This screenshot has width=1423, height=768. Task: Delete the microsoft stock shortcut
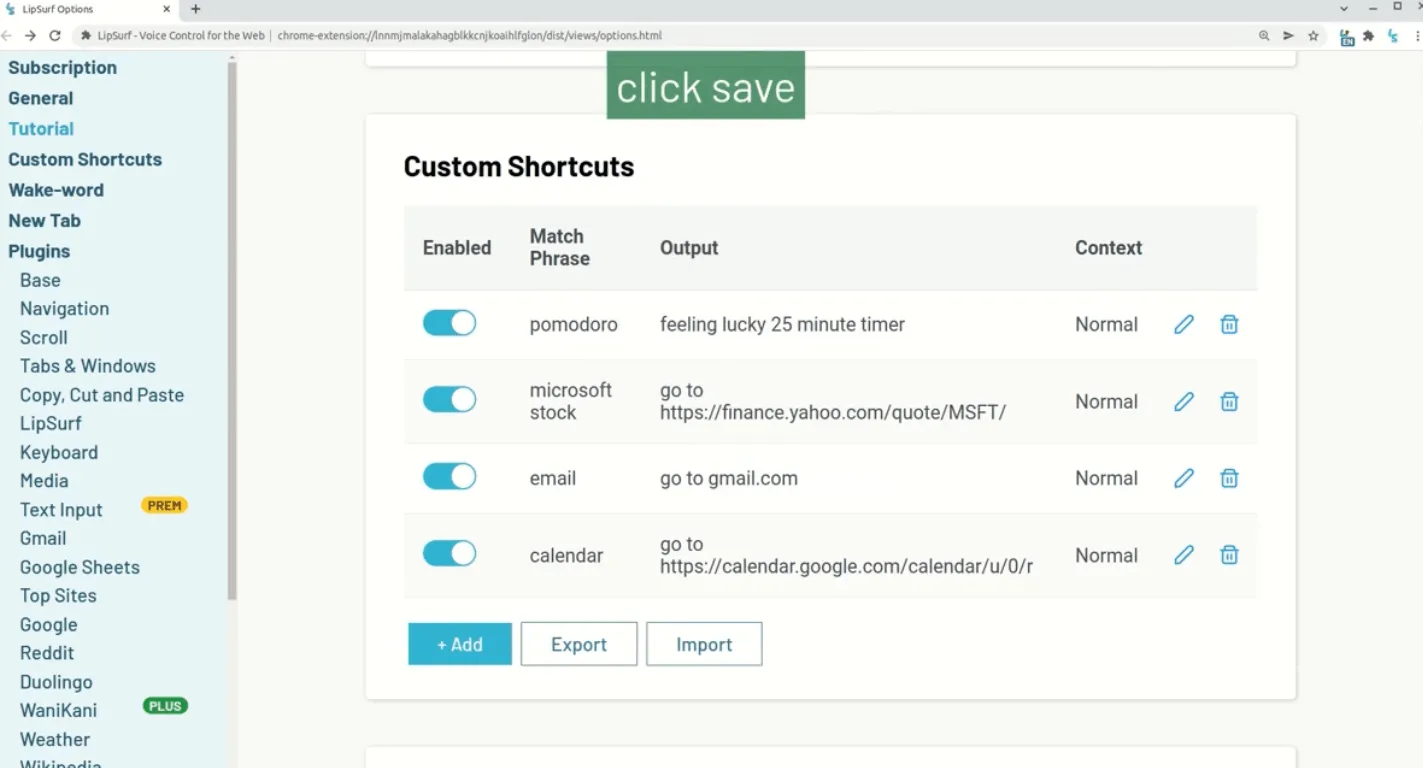coord(1229,401)
